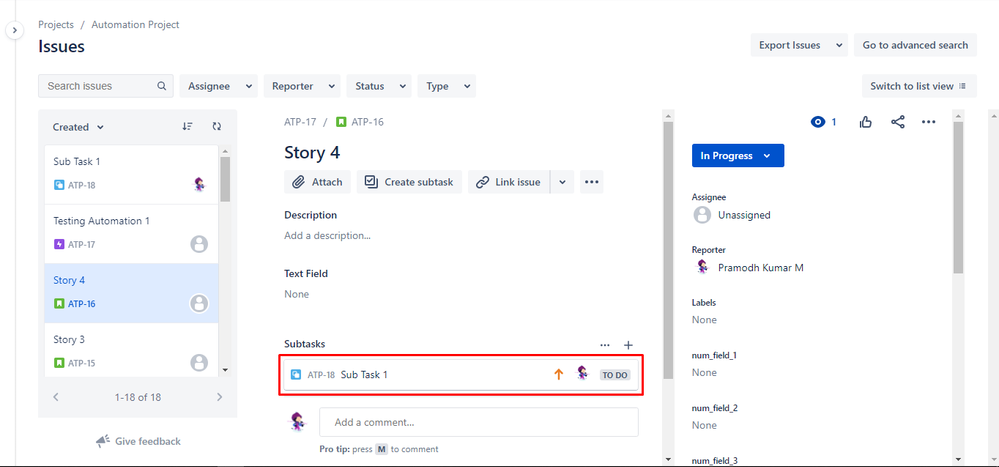
Task: Open more actions beside Link issue
Action: 592,182
